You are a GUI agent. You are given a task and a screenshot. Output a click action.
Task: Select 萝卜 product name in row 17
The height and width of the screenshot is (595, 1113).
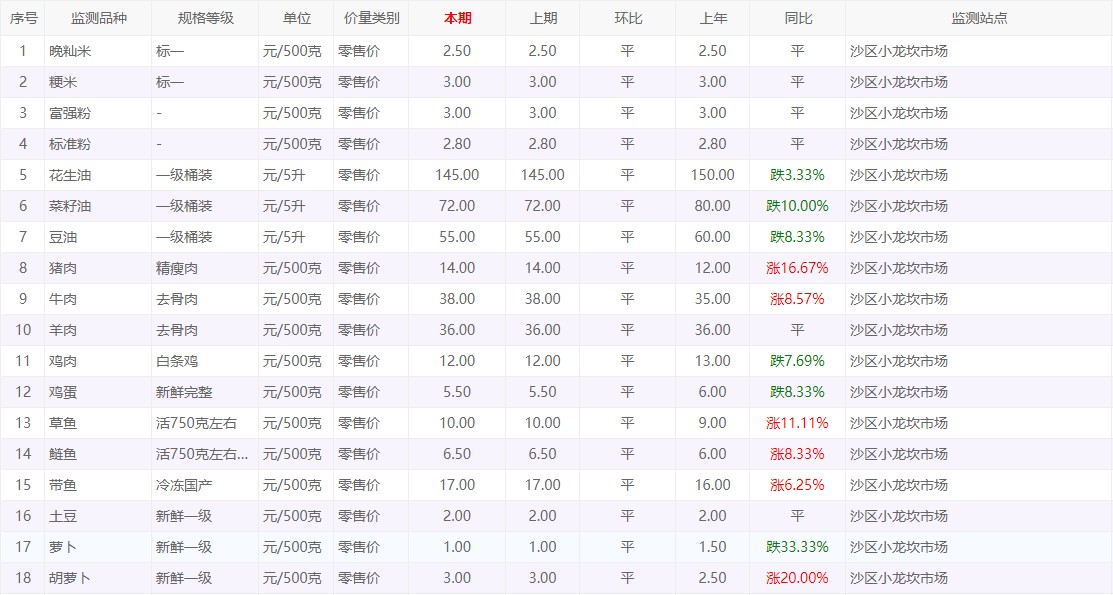coord(63,547)
